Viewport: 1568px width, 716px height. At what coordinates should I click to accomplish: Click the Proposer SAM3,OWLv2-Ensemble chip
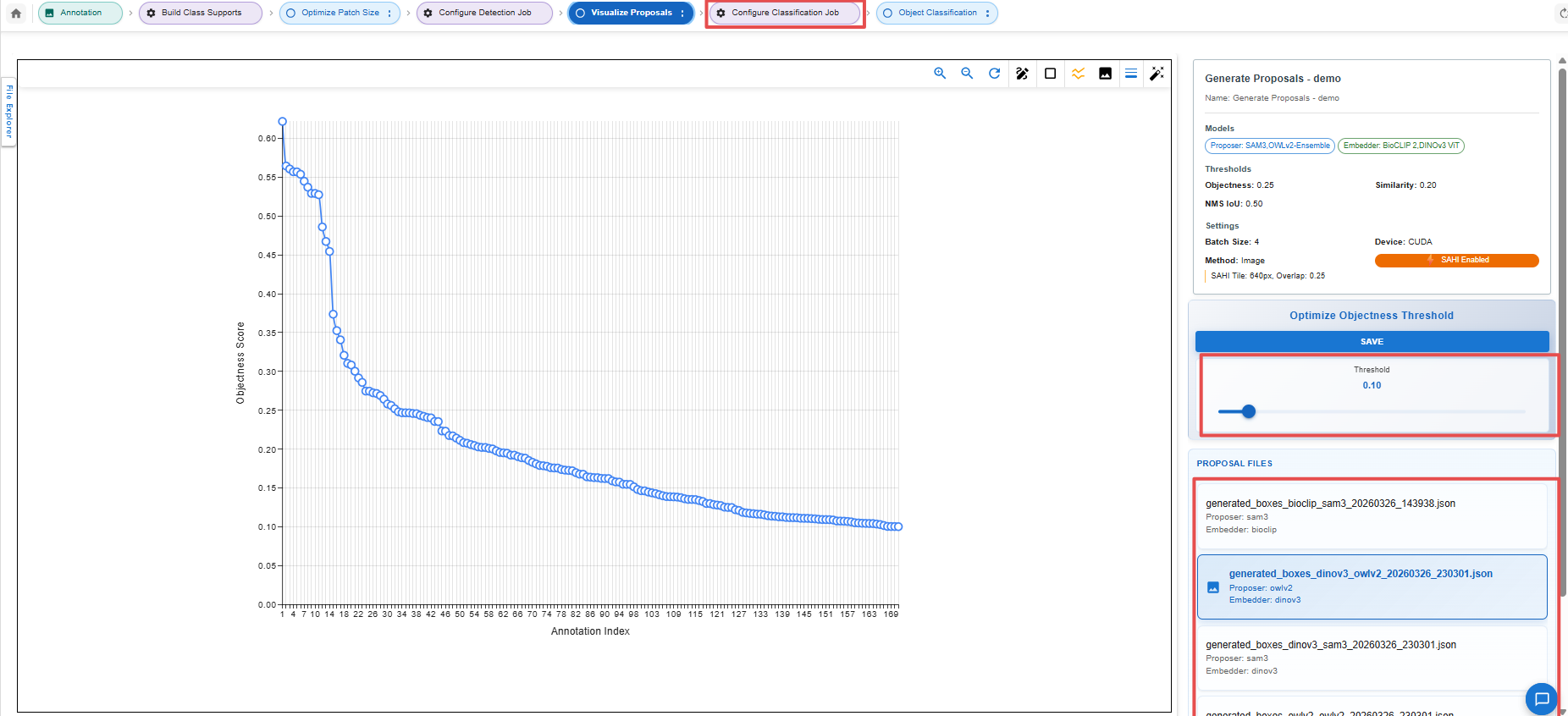[1270, 146]
